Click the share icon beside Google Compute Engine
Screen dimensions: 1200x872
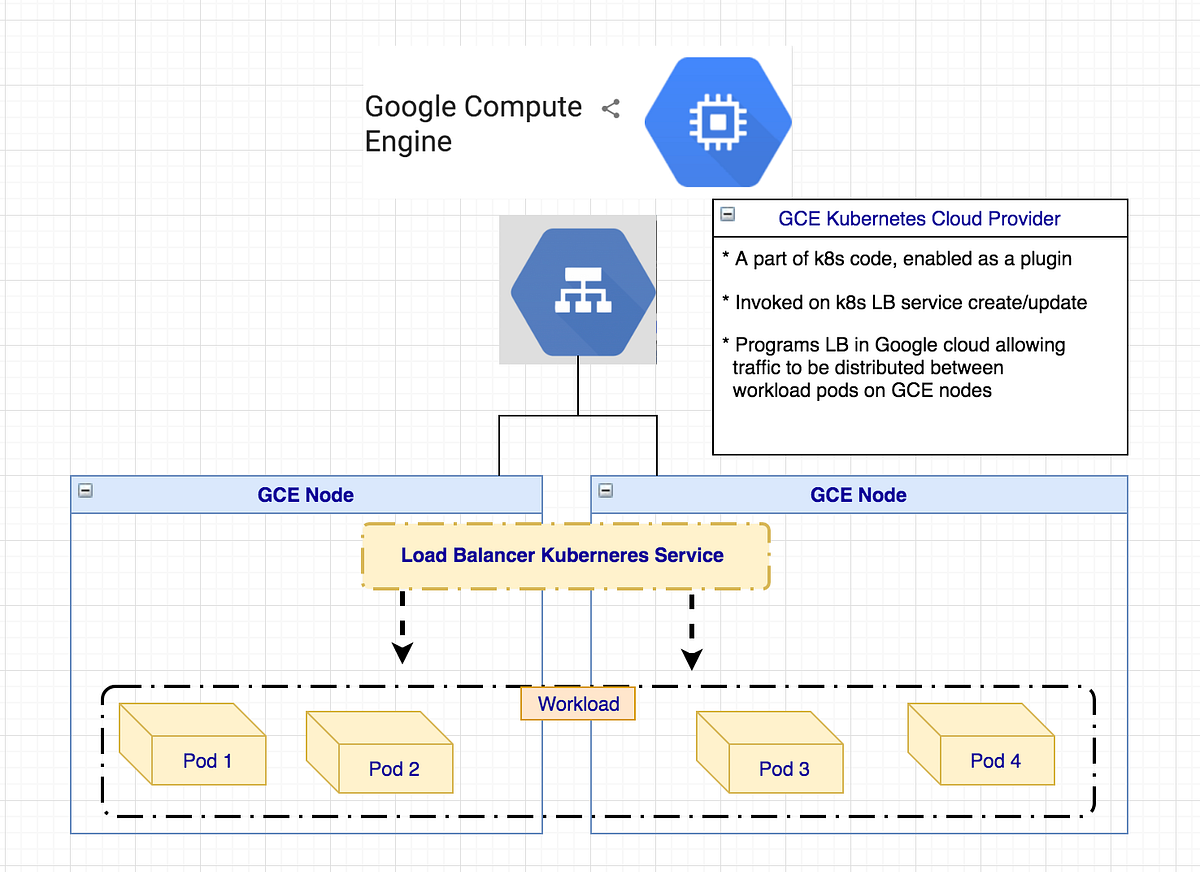point(610,109)
